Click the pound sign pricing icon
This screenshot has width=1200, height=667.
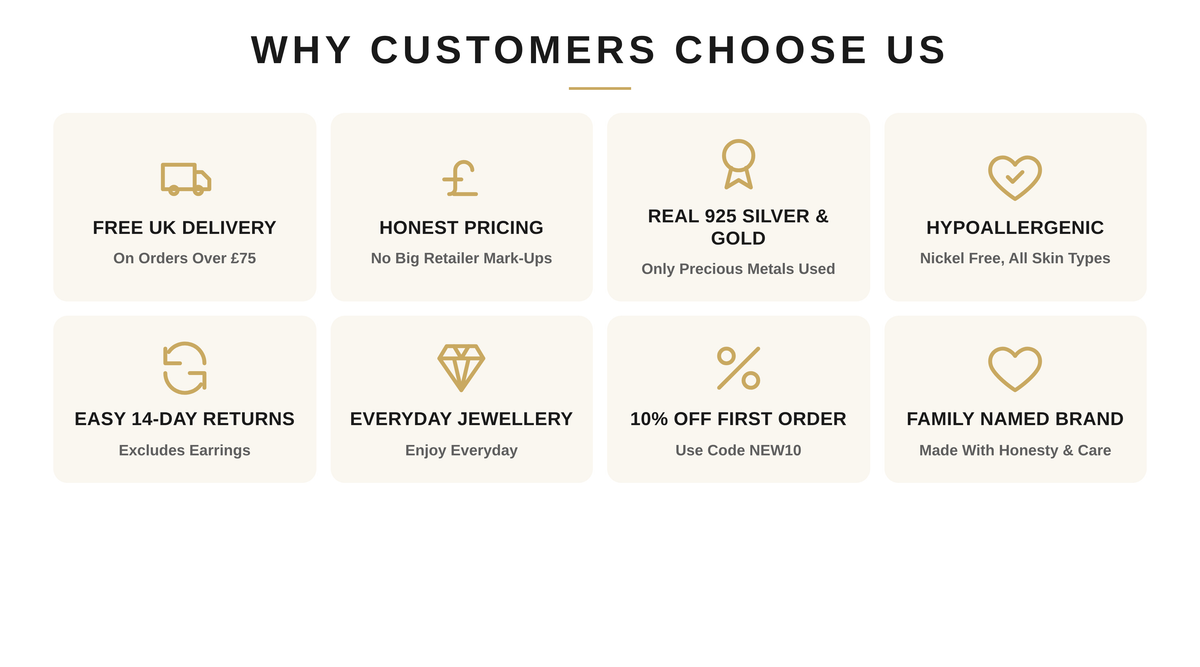(461, 178)
